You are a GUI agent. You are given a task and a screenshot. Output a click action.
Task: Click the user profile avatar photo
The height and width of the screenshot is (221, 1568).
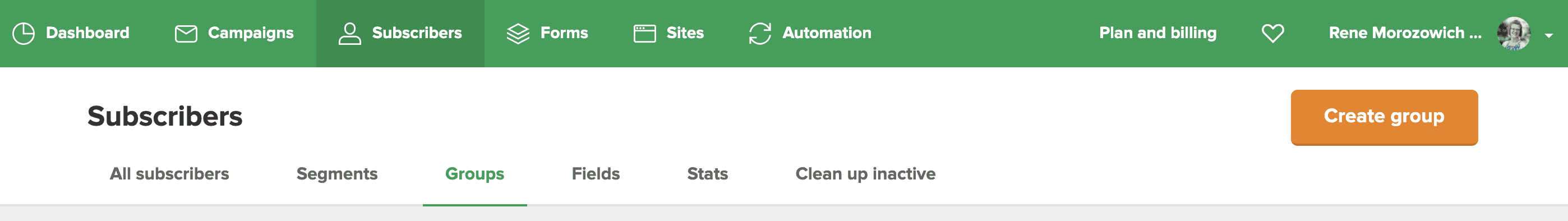click(1514, 34)
